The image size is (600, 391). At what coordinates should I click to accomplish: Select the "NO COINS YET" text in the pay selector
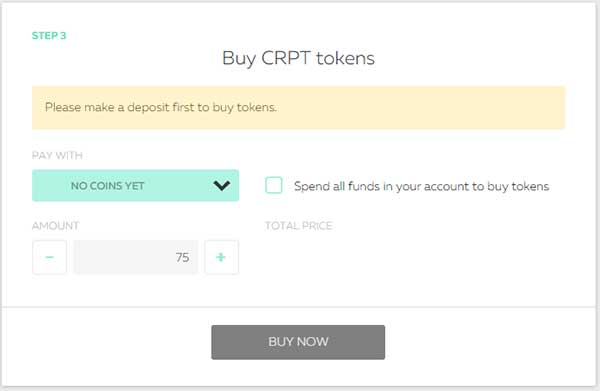[x=108, y=186]
